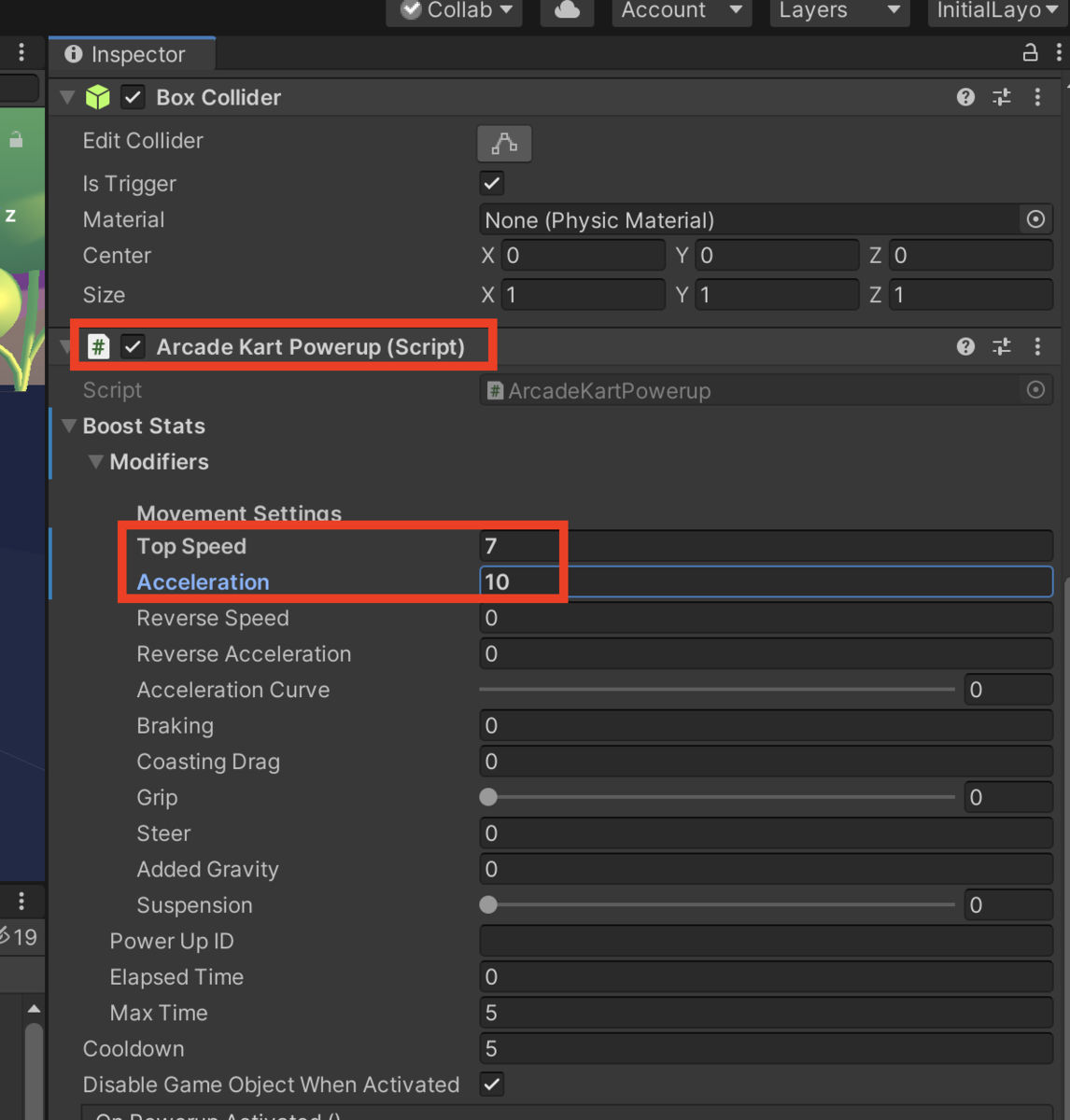Screen dimensions: 1070x1120
Task: Open lower-left panel options near 19
Action: coord(21,900)
